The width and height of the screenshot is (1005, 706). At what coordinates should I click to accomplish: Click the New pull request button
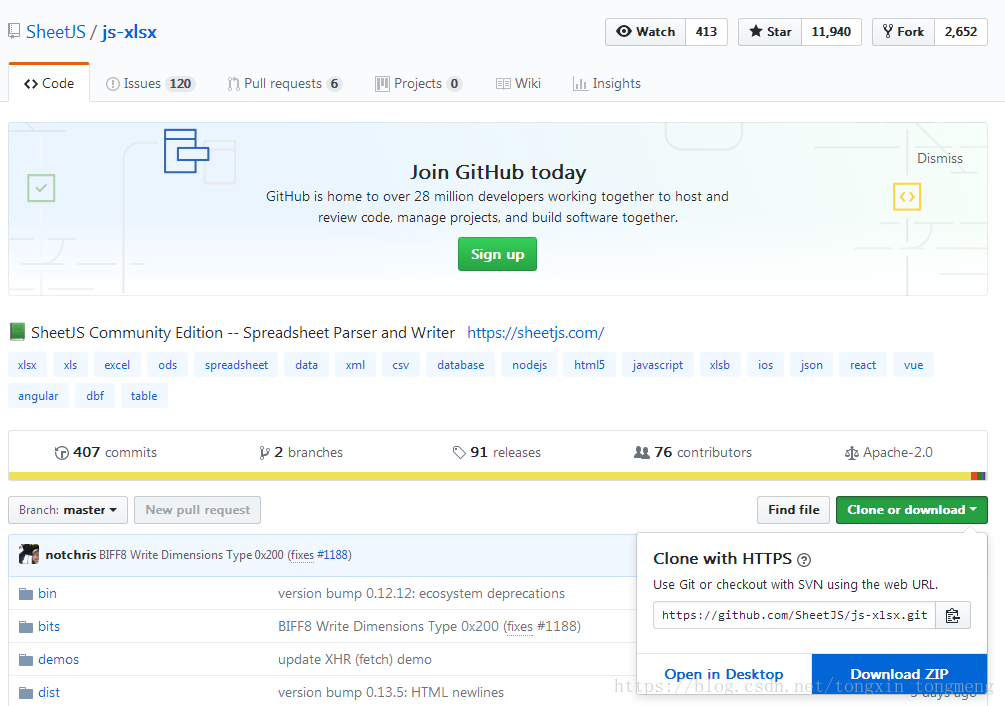tap(197, 510)
